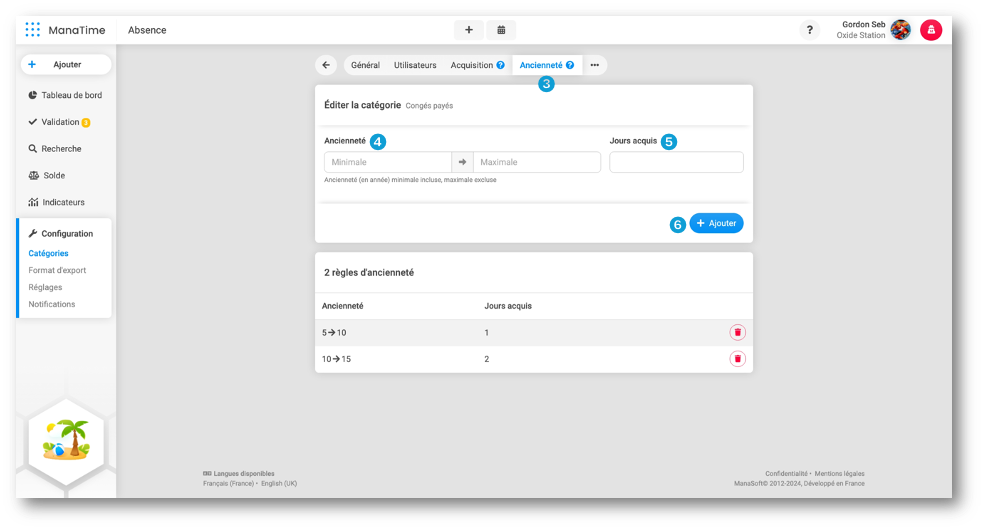Image resolution: width=983 pixels, height=529 pixels.
Task: Click the palm tree island illustration
Action: (66, 439)
